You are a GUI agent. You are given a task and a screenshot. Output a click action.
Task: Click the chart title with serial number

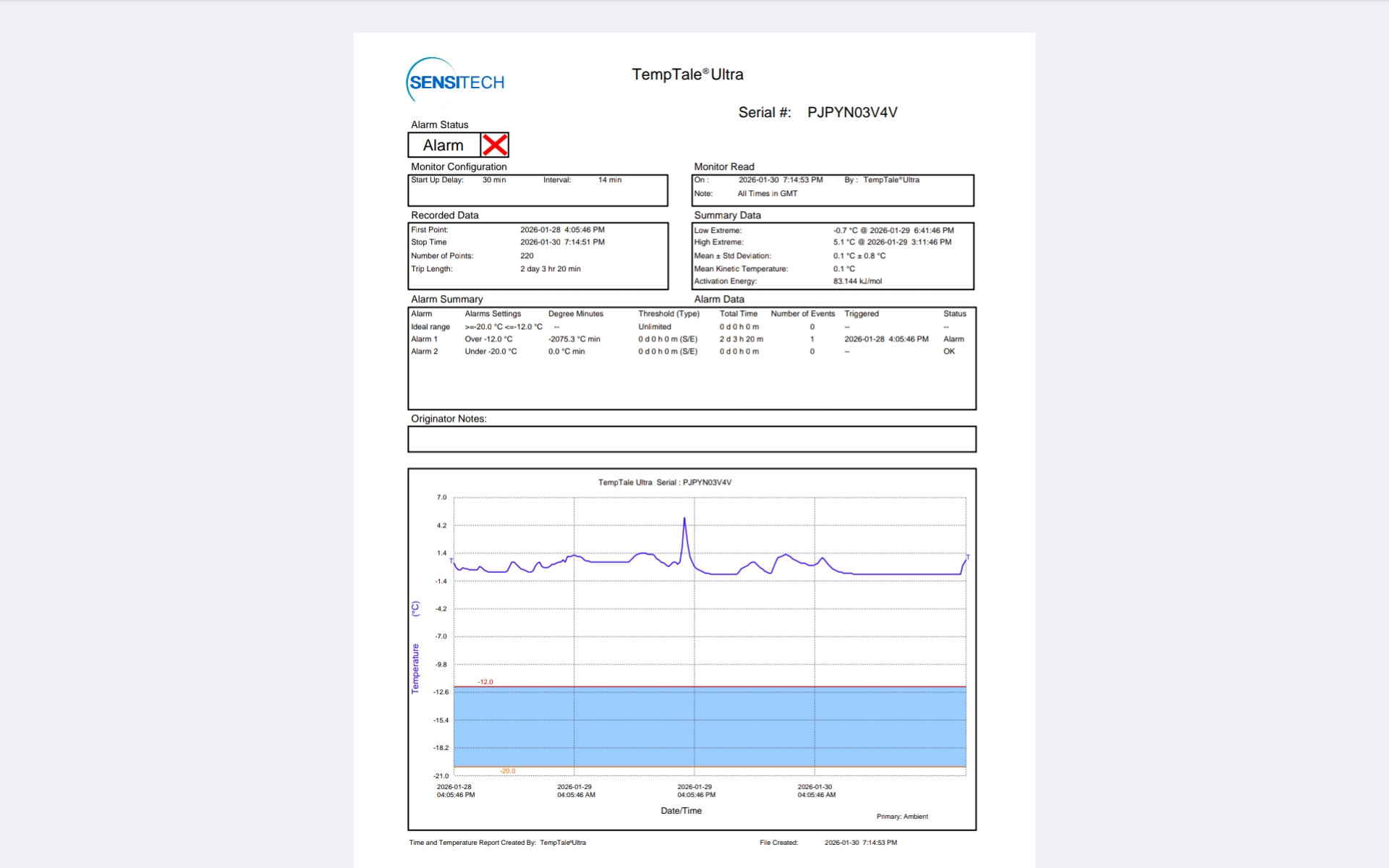[x=664, y=482]
